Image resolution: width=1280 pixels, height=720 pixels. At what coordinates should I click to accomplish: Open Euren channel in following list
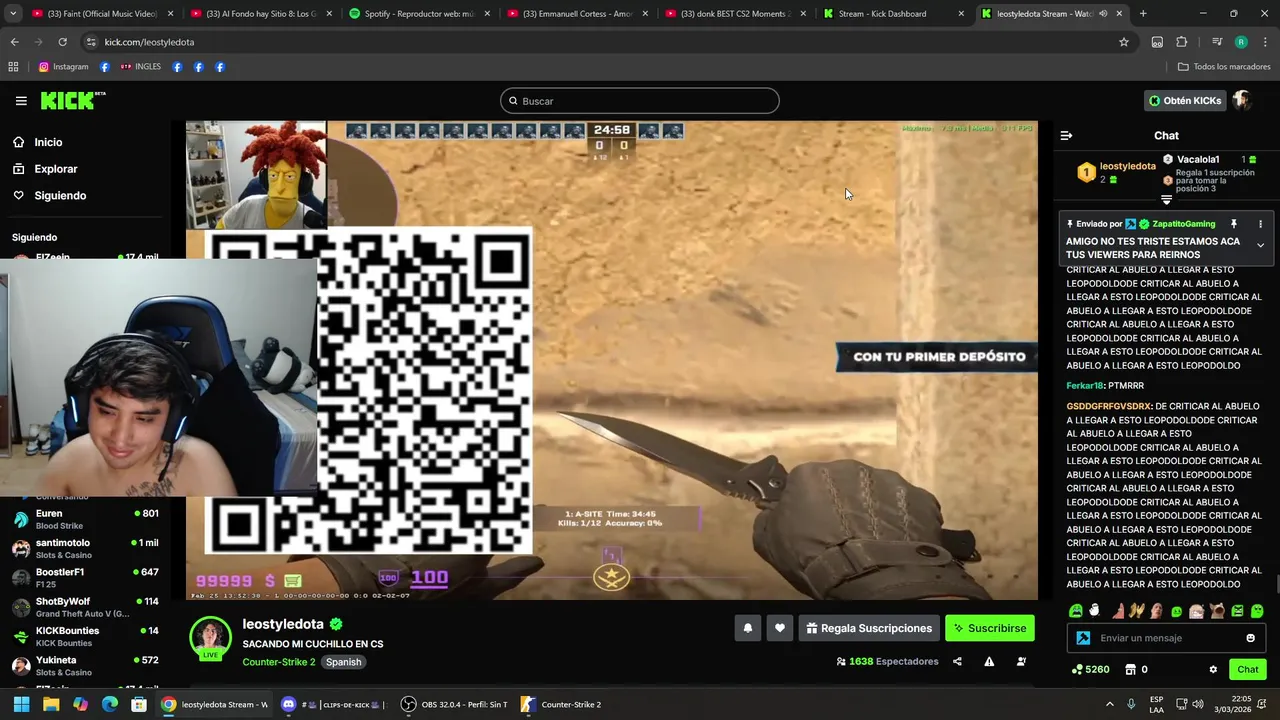pyautogui.click(x=85, y=519)
